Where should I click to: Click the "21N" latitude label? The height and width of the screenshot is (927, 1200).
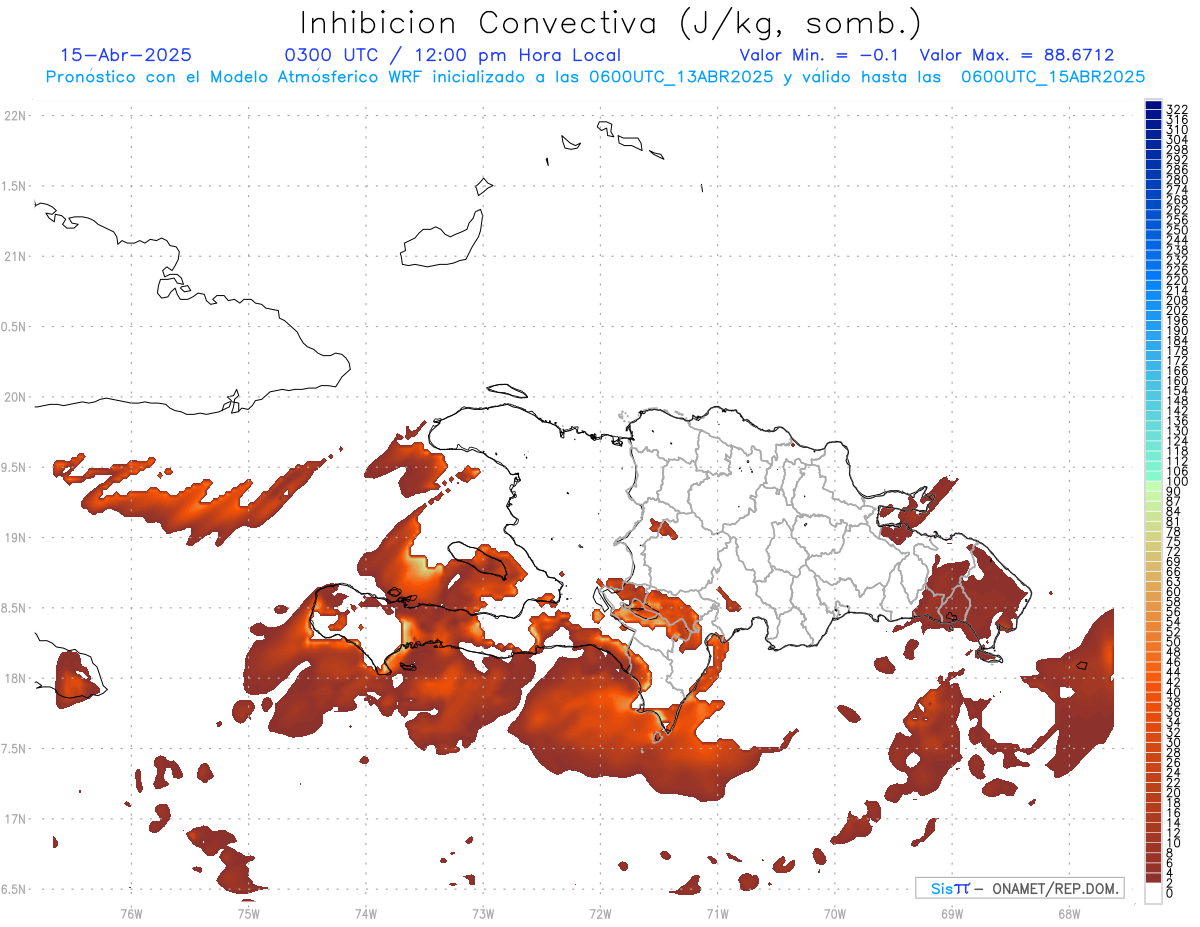click(x=15, y=256)
